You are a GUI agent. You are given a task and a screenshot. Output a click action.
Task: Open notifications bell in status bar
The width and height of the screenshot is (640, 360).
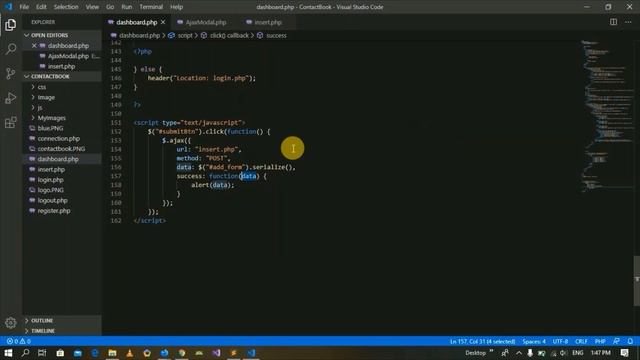(630, 341)
